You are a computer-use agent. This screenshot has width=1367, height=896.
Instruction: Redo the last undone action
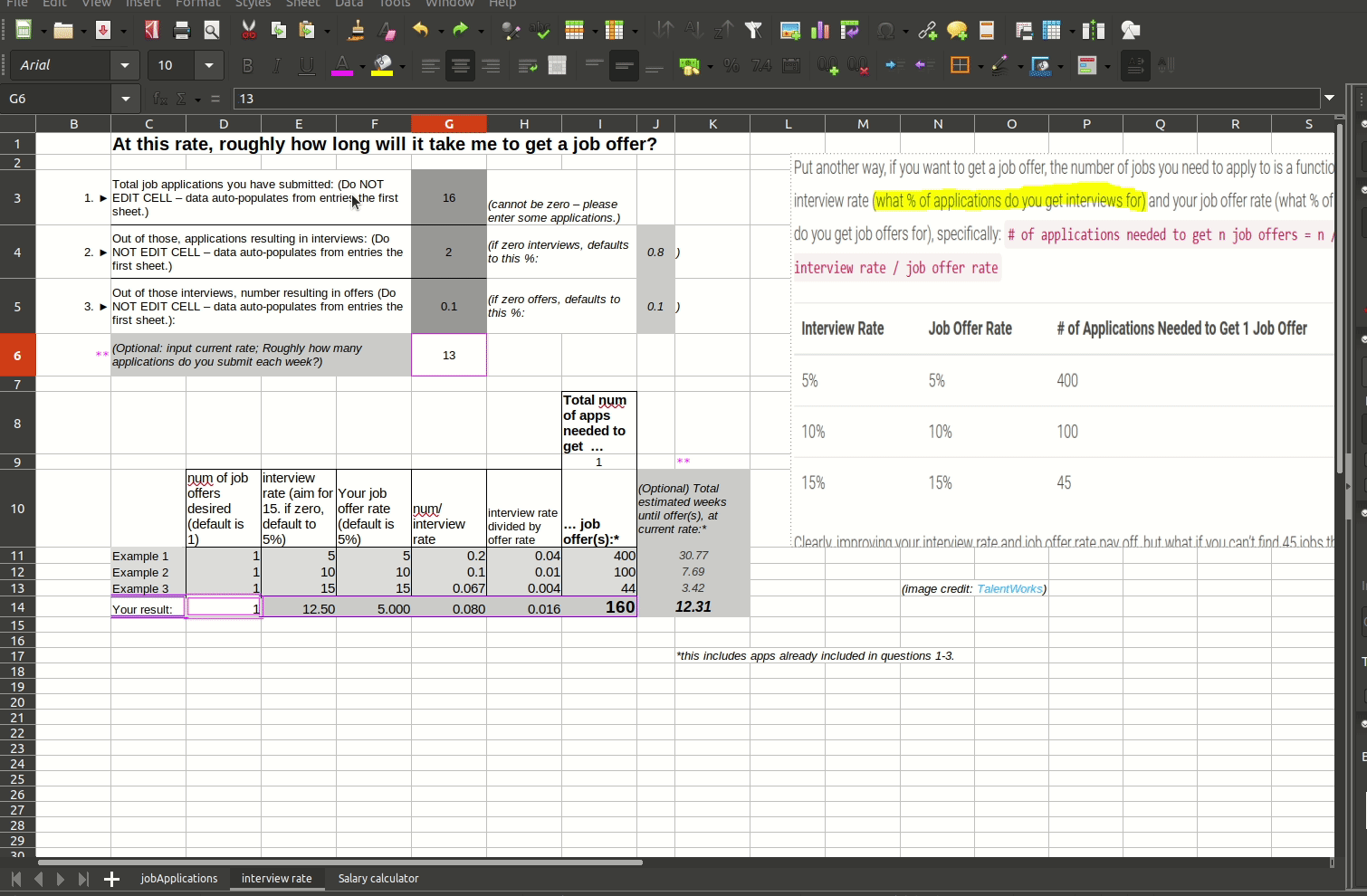click(461, 31)
